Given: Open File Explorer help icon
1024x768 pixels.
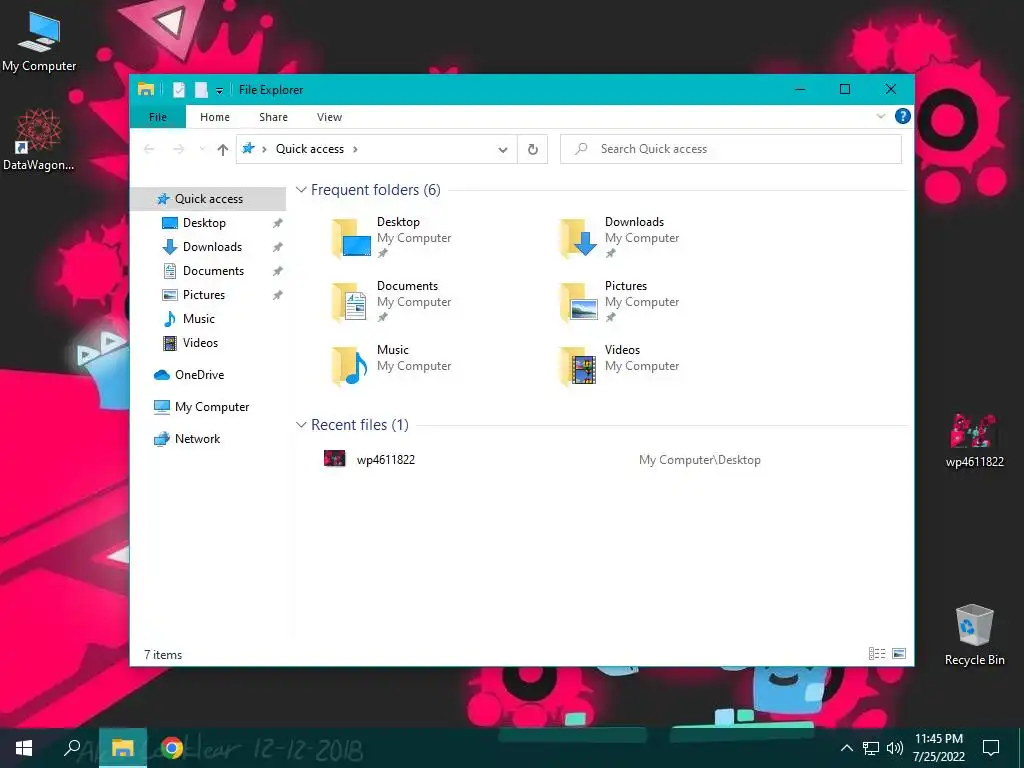Looking at the screenshot, I should pos(903,116).
